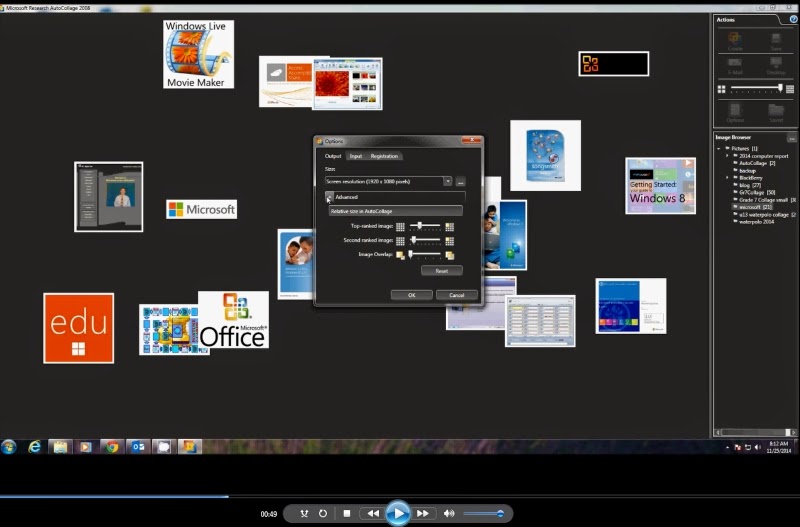Open the Options action icon

tap(735, 113)
